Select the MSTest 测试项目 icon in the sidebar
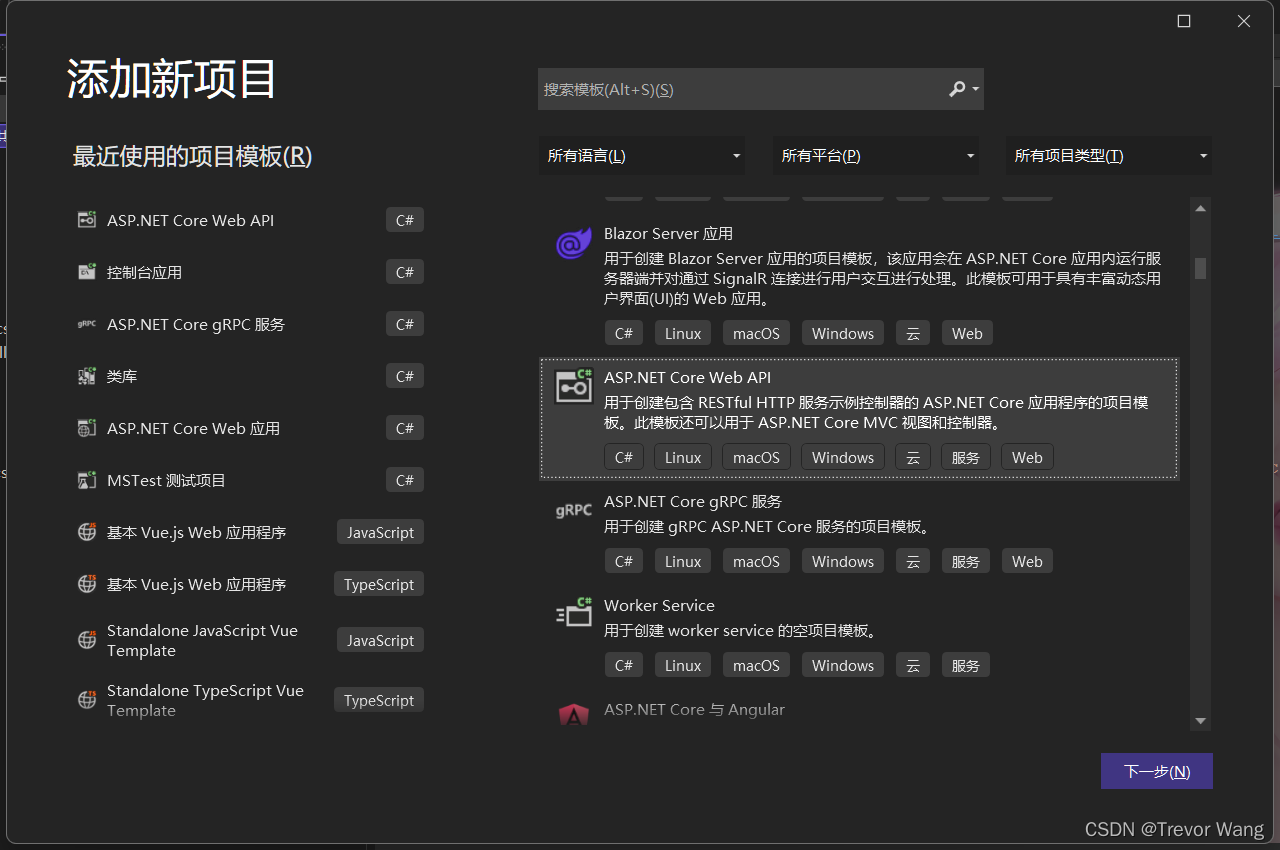 85,479
